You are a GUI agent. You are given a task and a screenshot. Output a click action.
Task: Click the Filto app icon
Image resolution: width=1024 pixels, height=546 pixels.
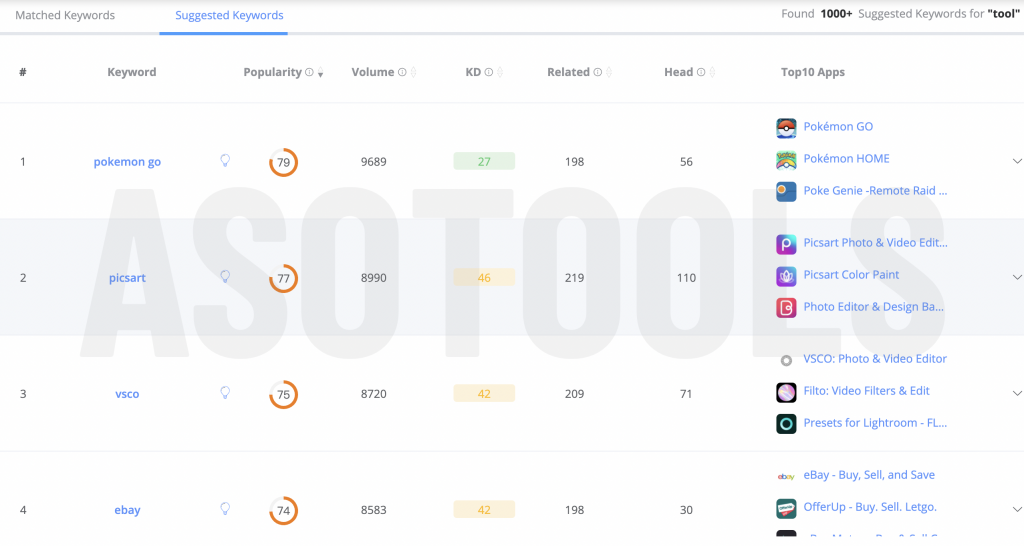786,393
